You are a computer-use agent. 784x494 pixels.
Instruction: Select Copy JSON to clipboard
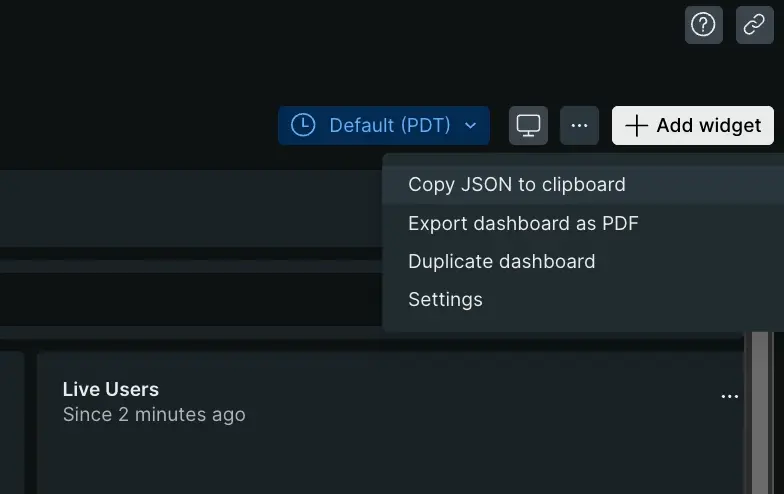click(516, 184)
